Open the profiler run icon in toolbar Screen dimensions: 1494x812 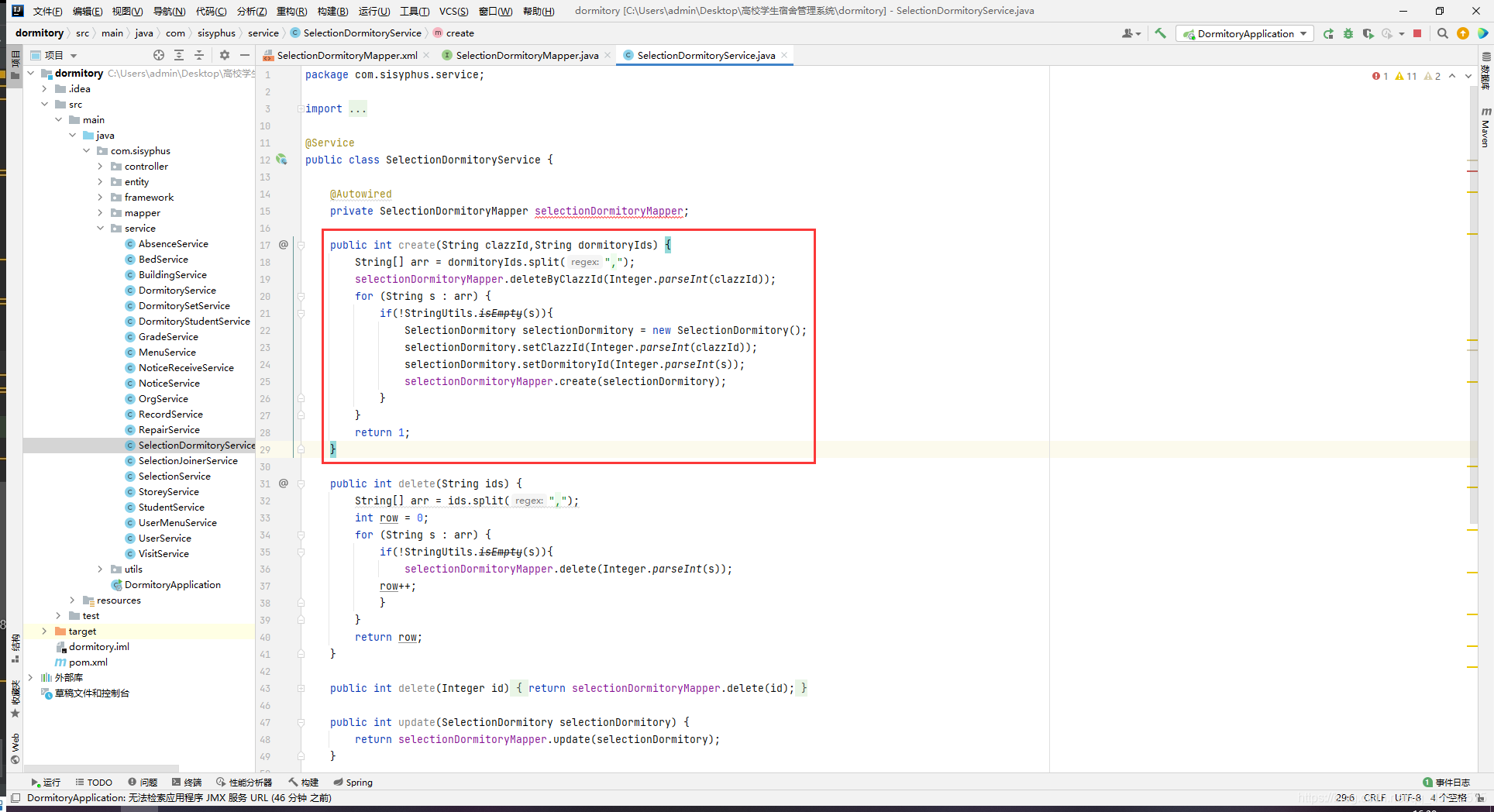click(x=1388, y=33)
